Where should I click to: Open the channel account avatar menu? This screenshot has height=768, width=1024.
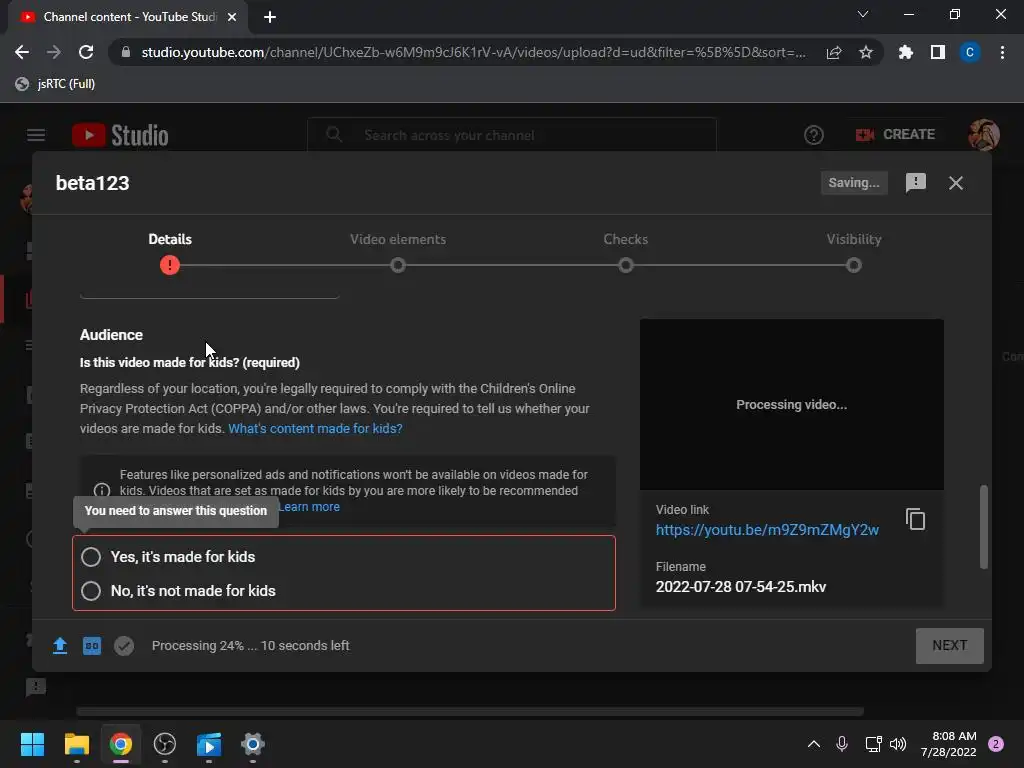(x=984, y=135)
